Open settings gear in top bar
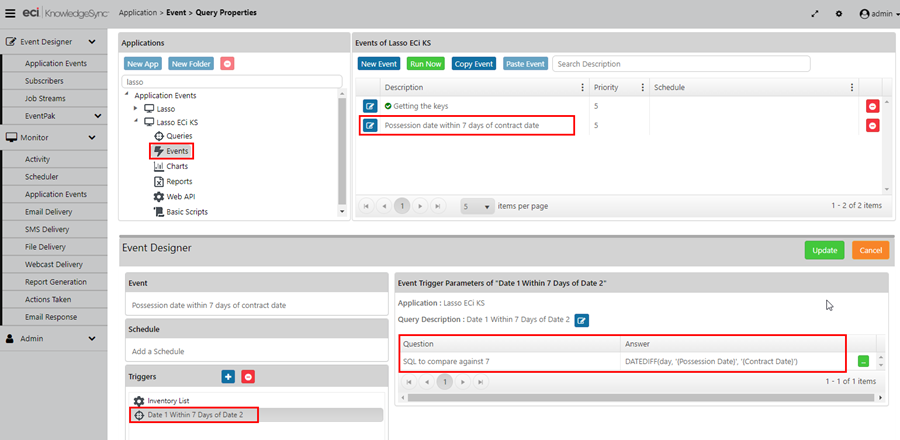The width and height of the screenshot is (900, 440). click(x=839, y=14)
